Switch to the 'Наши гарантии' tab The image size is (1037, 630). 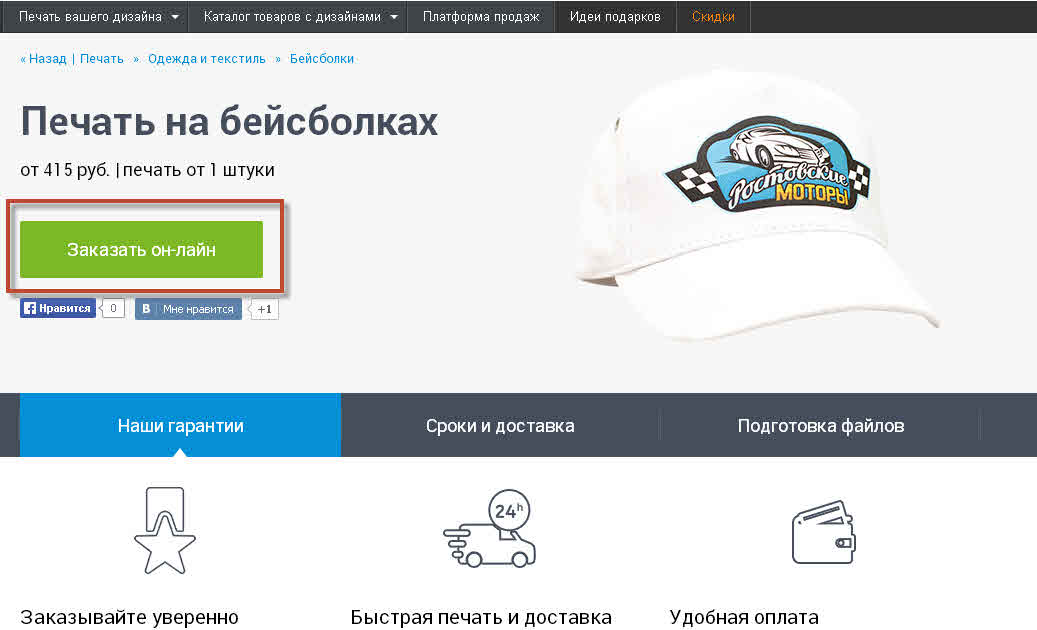click(x=181, y=425)
